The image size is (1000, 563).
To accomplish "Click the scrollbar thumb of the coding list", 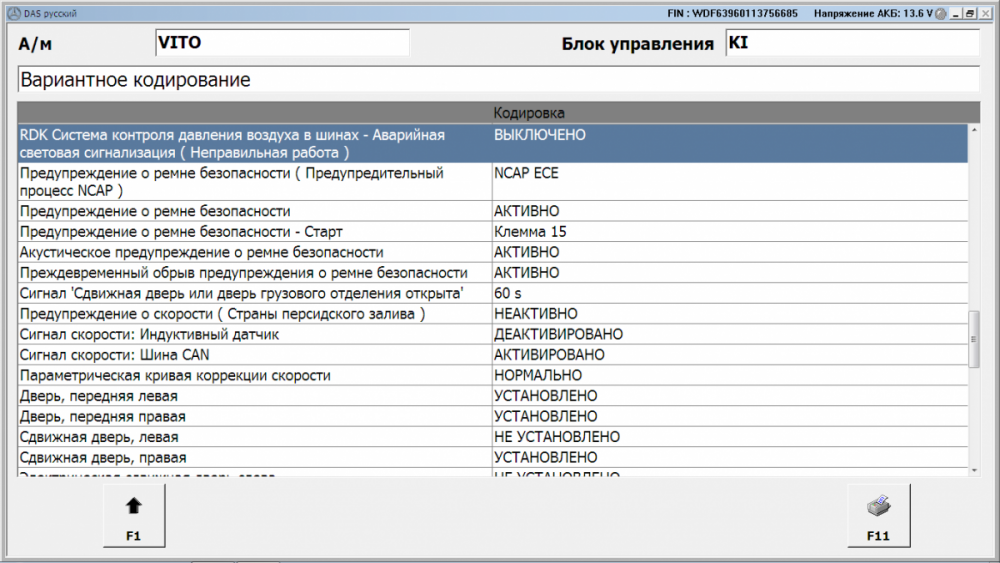I will point(974,339).
